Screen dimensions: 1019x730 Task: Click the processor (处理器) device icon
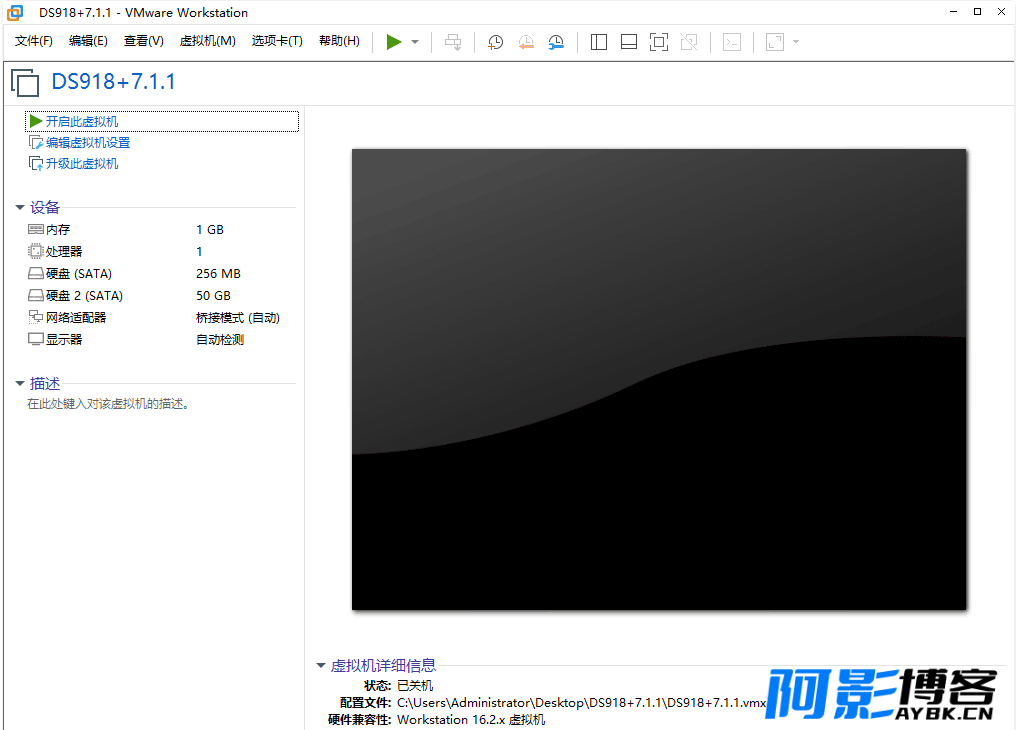click(x=36, y=251)
